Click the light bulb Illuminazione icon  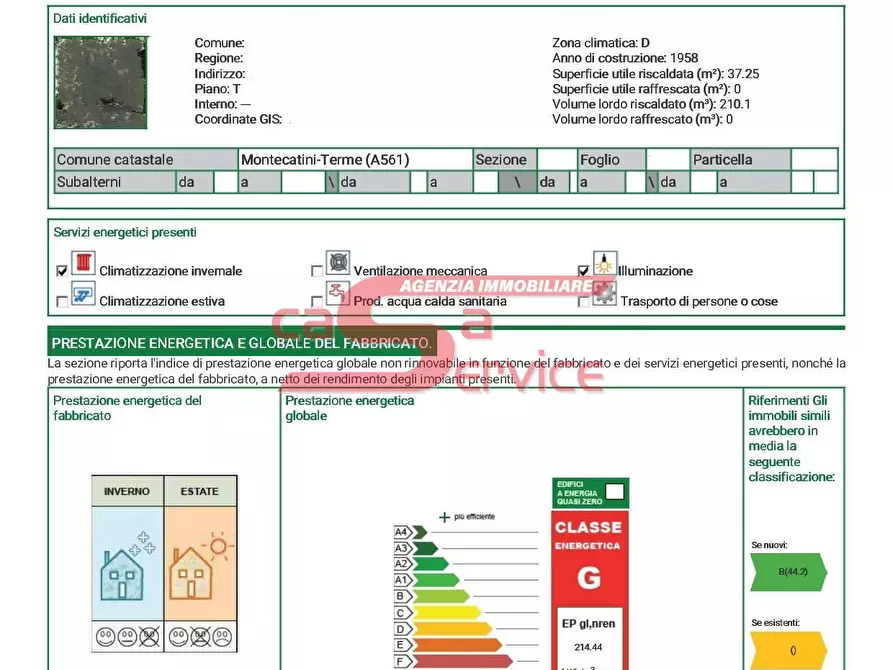[605, 264]
